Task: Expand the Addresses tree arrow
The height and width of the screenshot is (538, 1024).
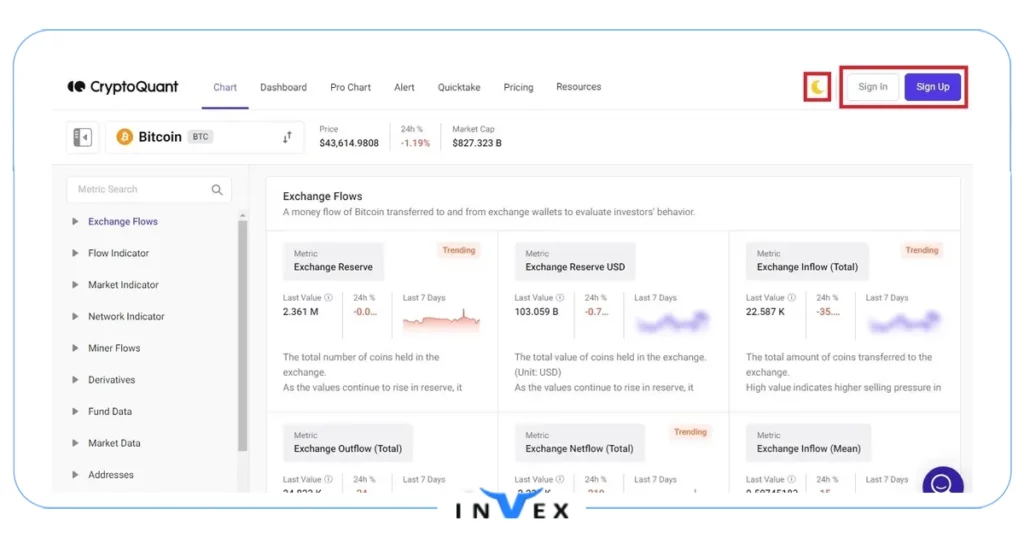Action: 75,475
